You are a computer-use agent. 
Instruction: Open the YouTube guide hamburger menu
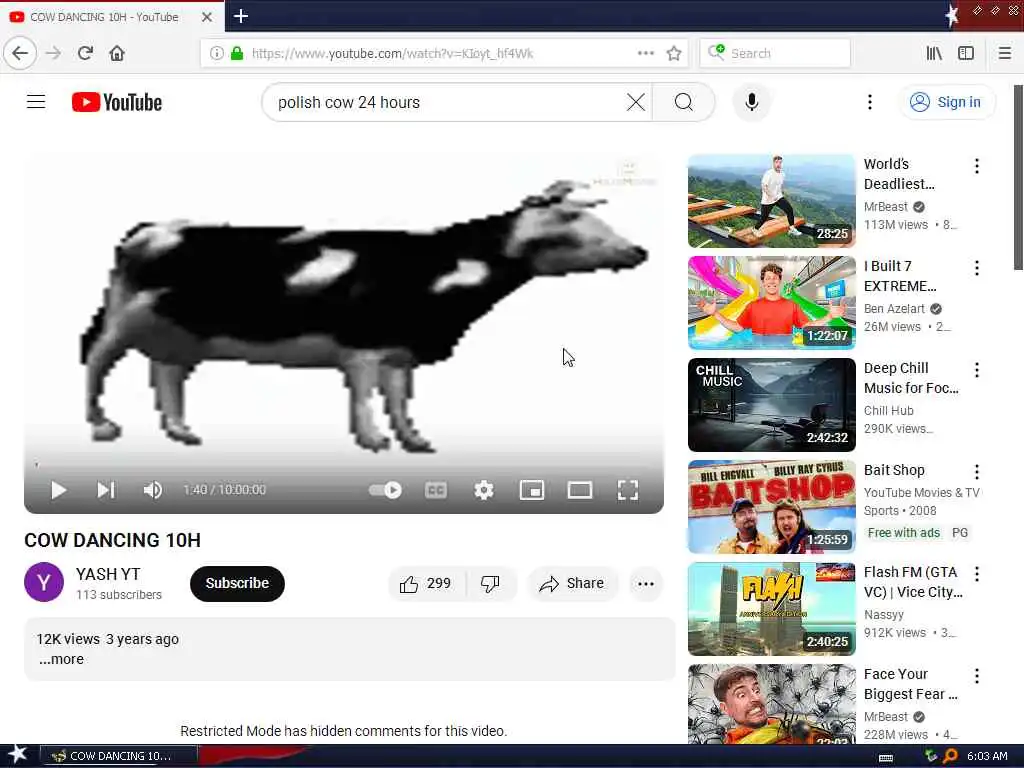[x=36, y=102]
